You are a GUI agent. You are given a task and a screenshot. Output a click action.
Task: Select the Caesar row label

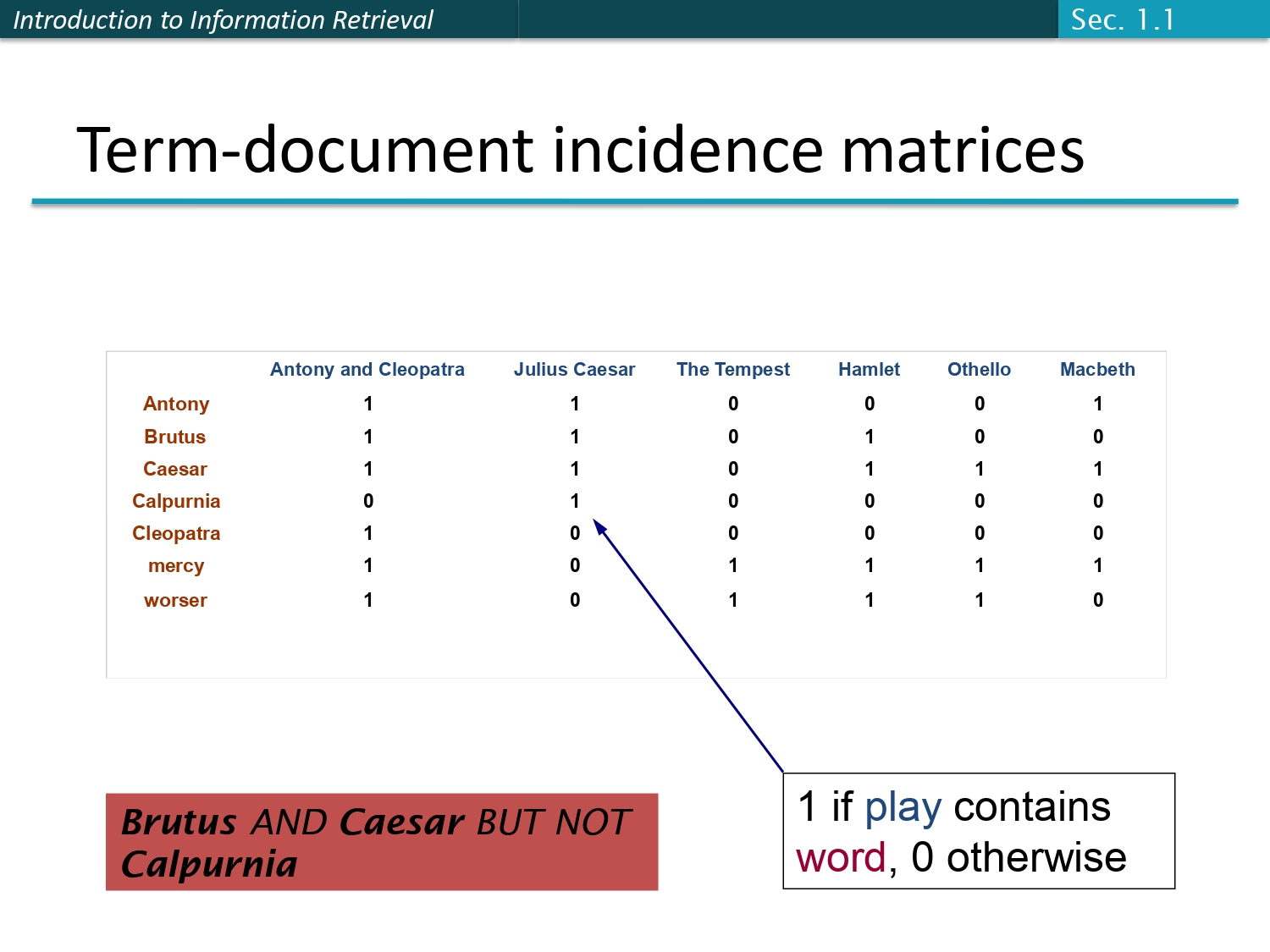pyautogui.click(x=175, y=469)
